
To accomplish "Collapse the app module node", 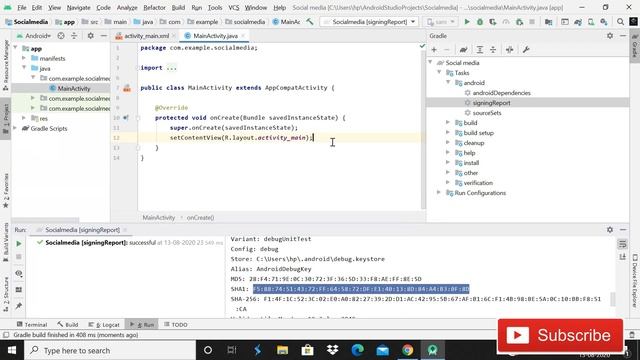I will pyautogui.click(x=16, y=49).
